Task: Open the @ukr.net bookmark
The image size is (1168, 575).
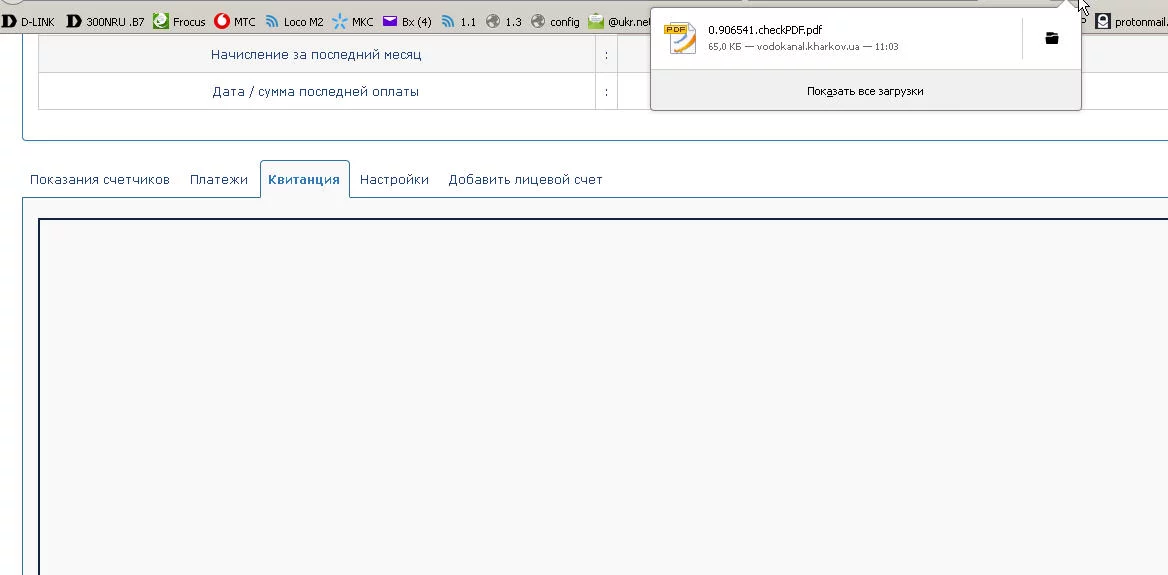Action: point(620,22)
